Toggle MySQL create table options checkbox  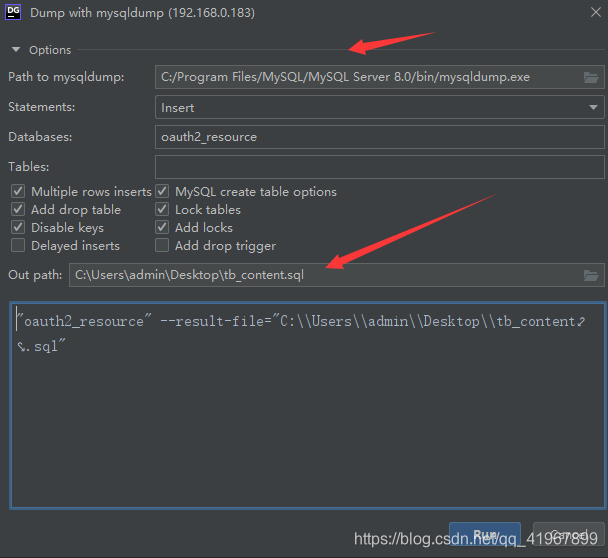point(162,191)
